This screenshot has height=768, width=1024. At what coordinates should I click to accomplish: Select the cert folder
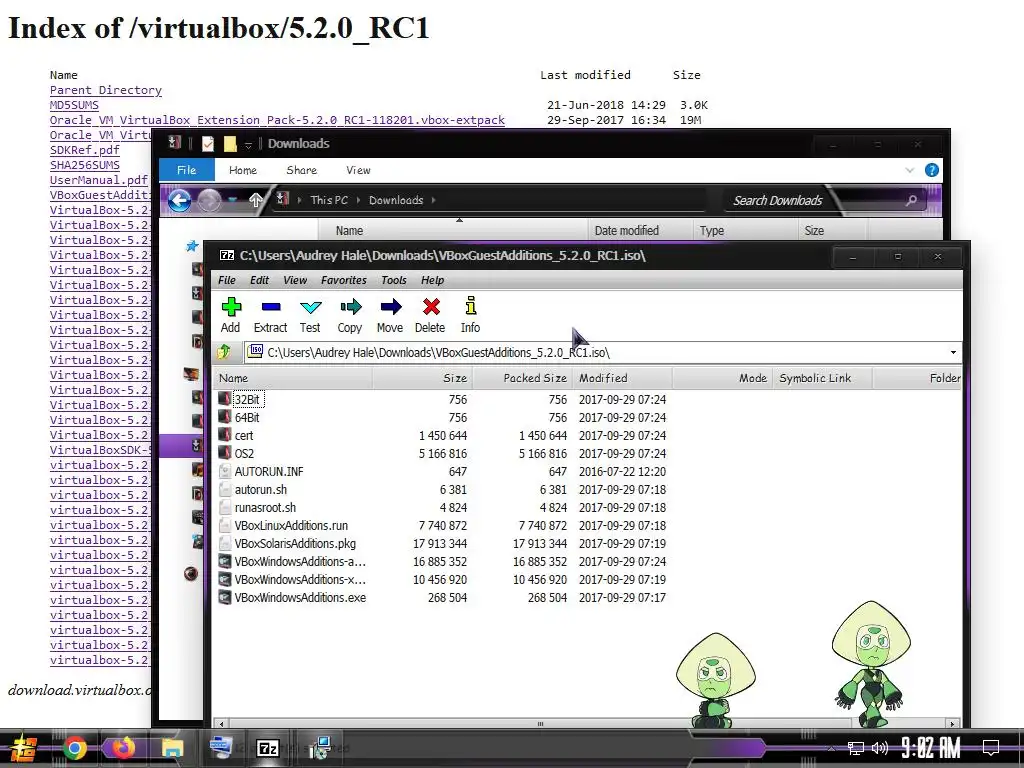[x=244, y=436]
